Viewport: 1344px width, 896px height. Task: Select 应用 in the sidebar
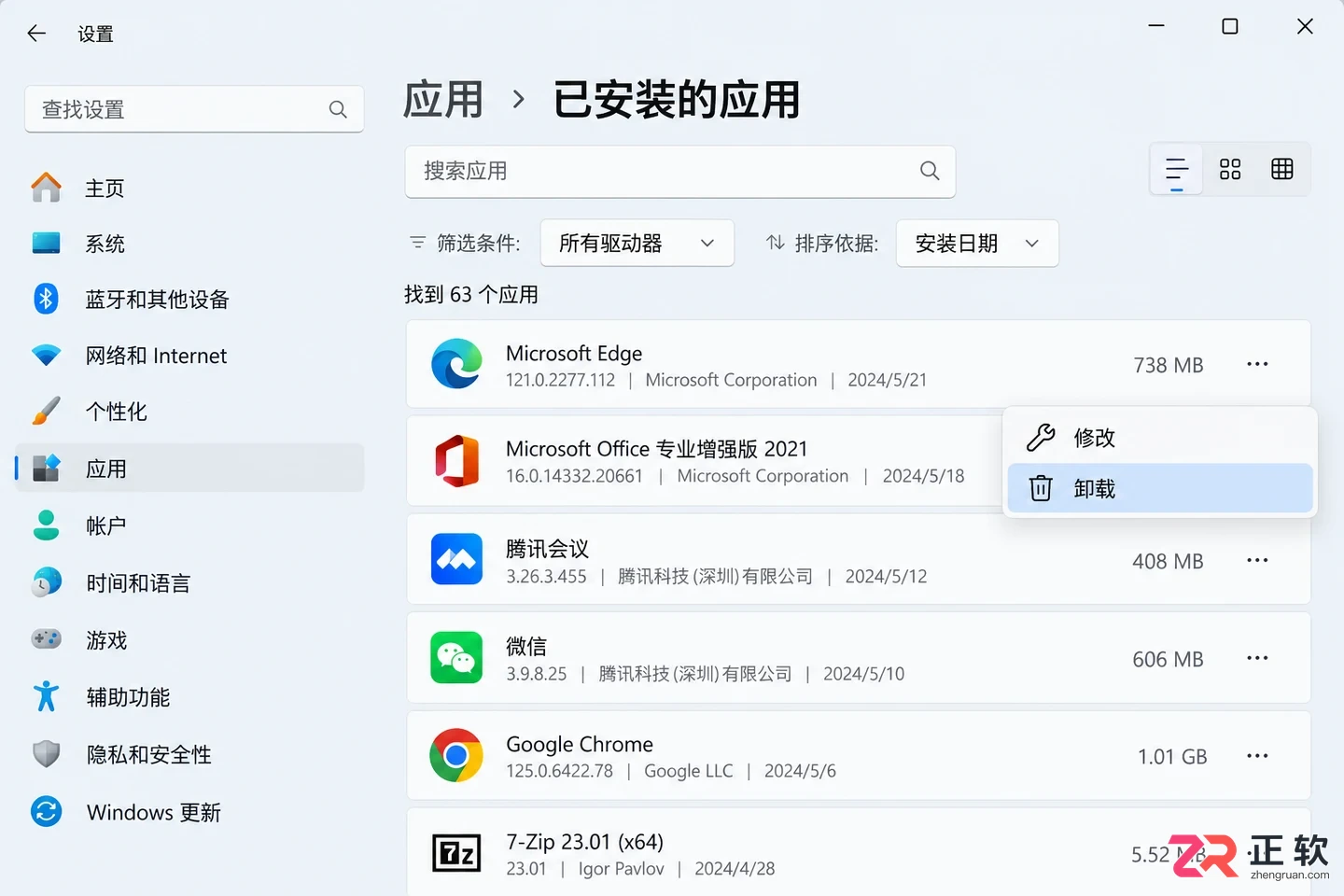pyautogui.click(x=190, y=468)
